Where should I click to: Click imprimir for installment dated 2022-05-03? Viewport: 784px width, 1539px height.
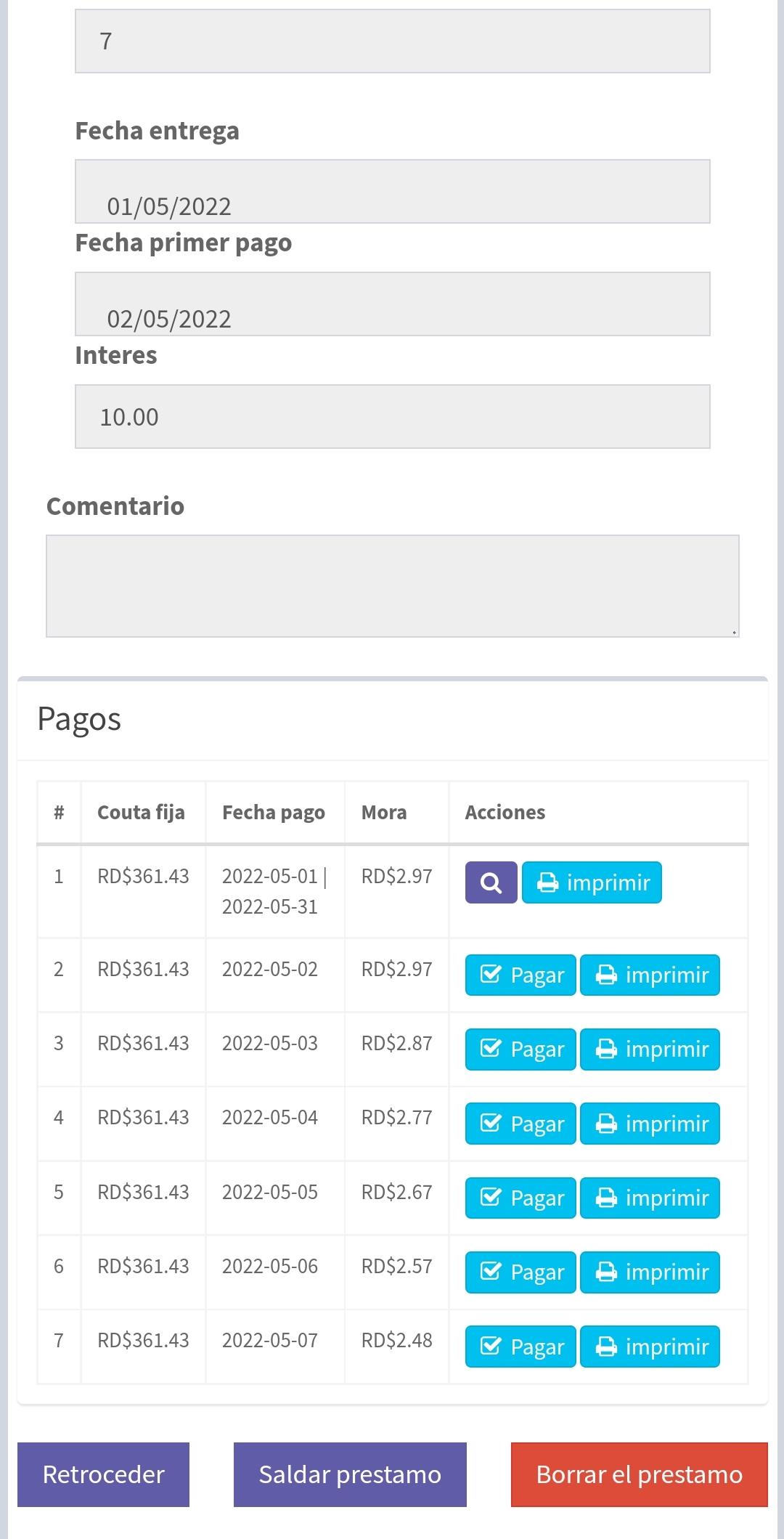coord(650,1049)
